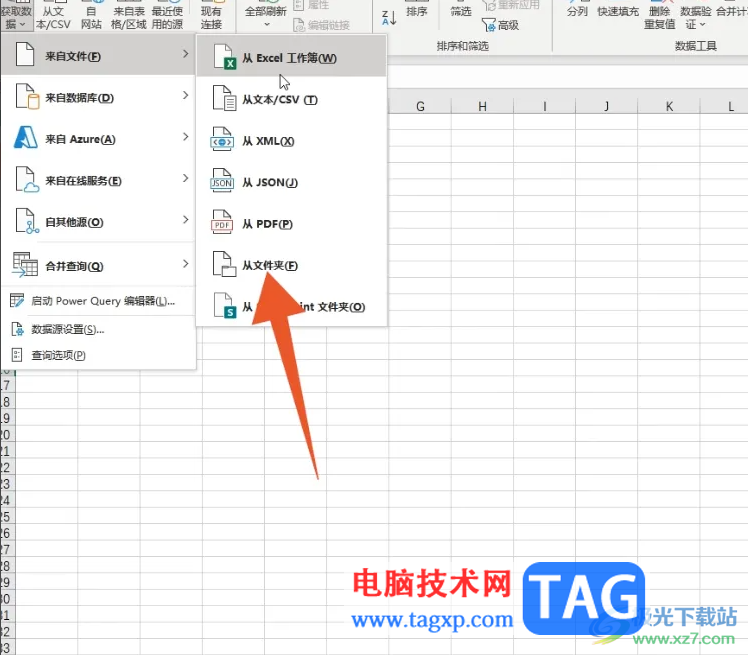Open the 获取数据 dropdown button

coord(16,15)
